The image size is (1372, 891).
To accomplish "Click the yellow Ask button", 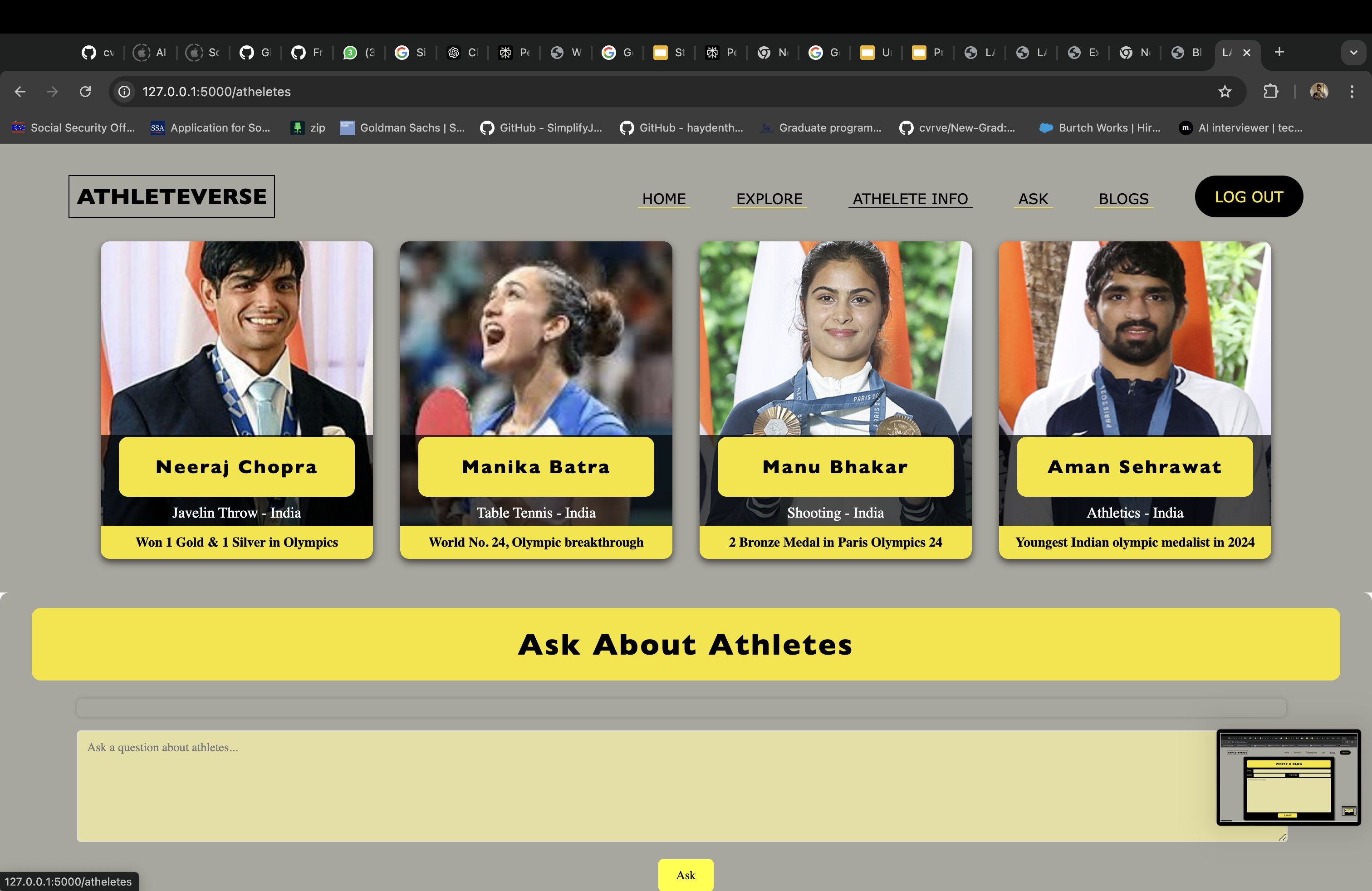I will pos(686,875).
